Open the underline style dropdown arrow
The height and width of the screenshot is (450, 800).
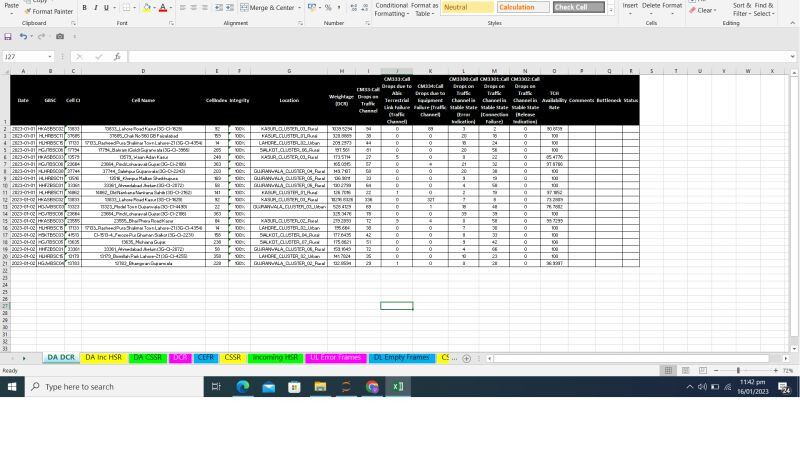(x=114, y=8)
